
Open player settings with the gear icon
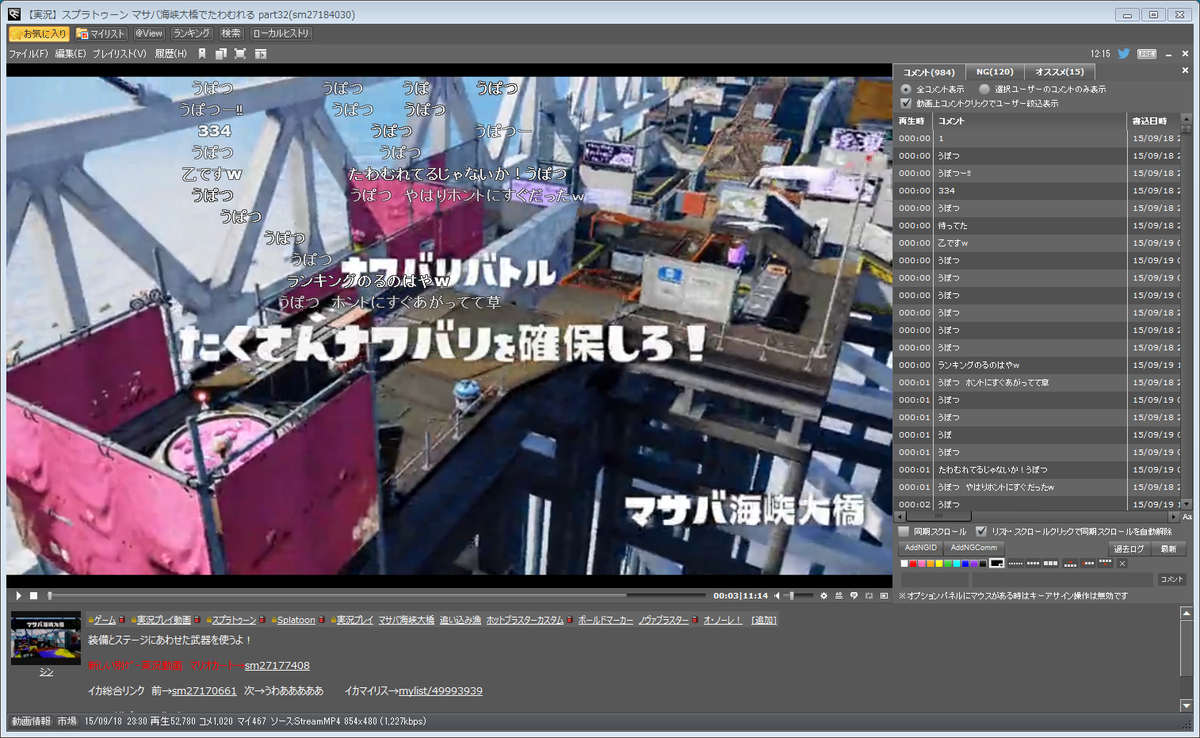pos(823,596)
